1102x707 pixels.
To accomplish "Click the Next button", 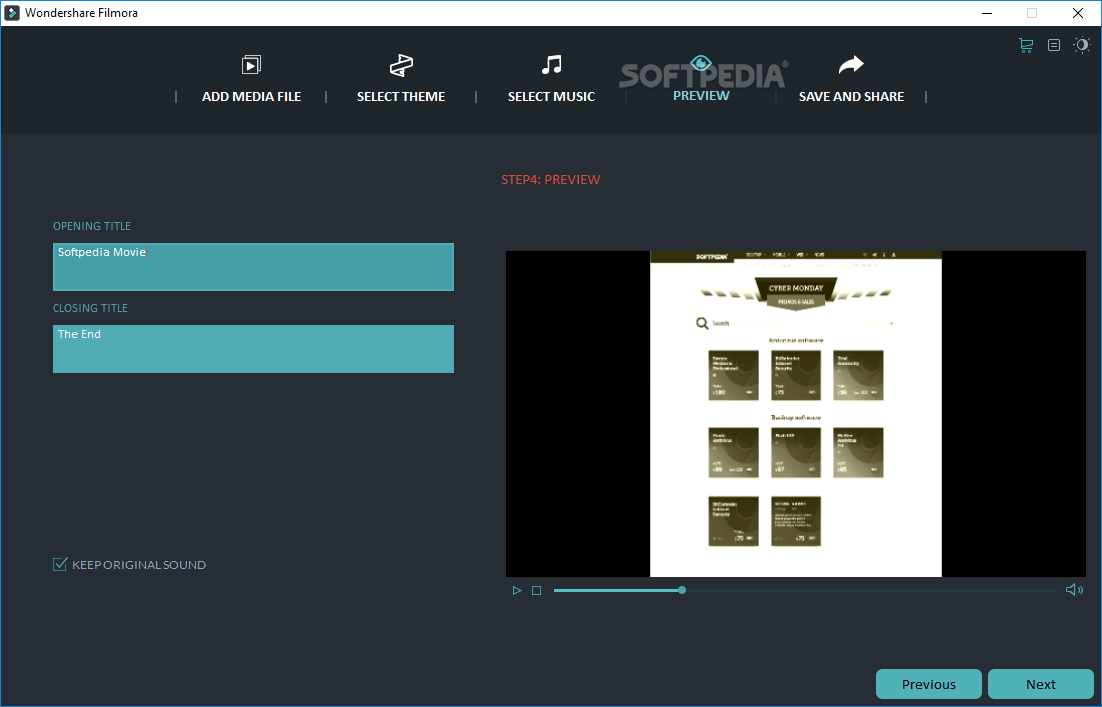I will coord(1040,684).
